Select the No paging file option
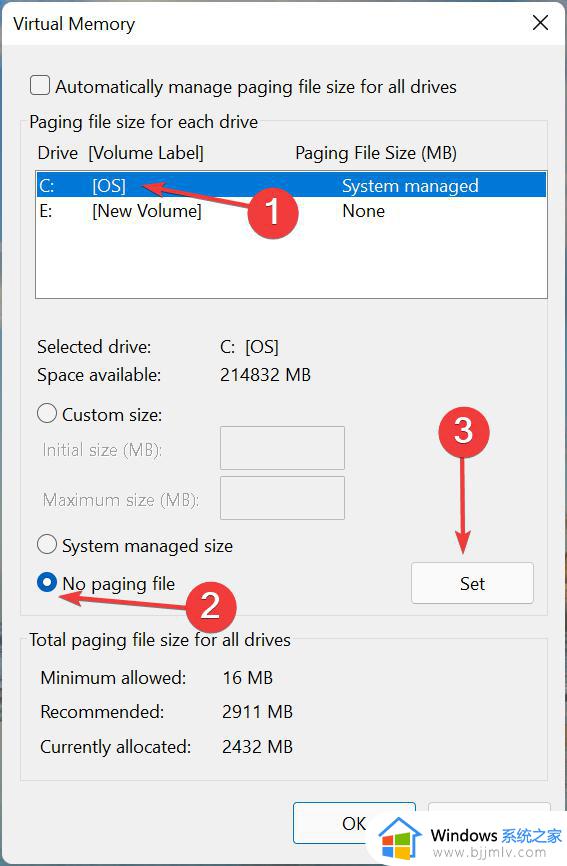Viewport: 567px width, 866px height. pos(47,583)
